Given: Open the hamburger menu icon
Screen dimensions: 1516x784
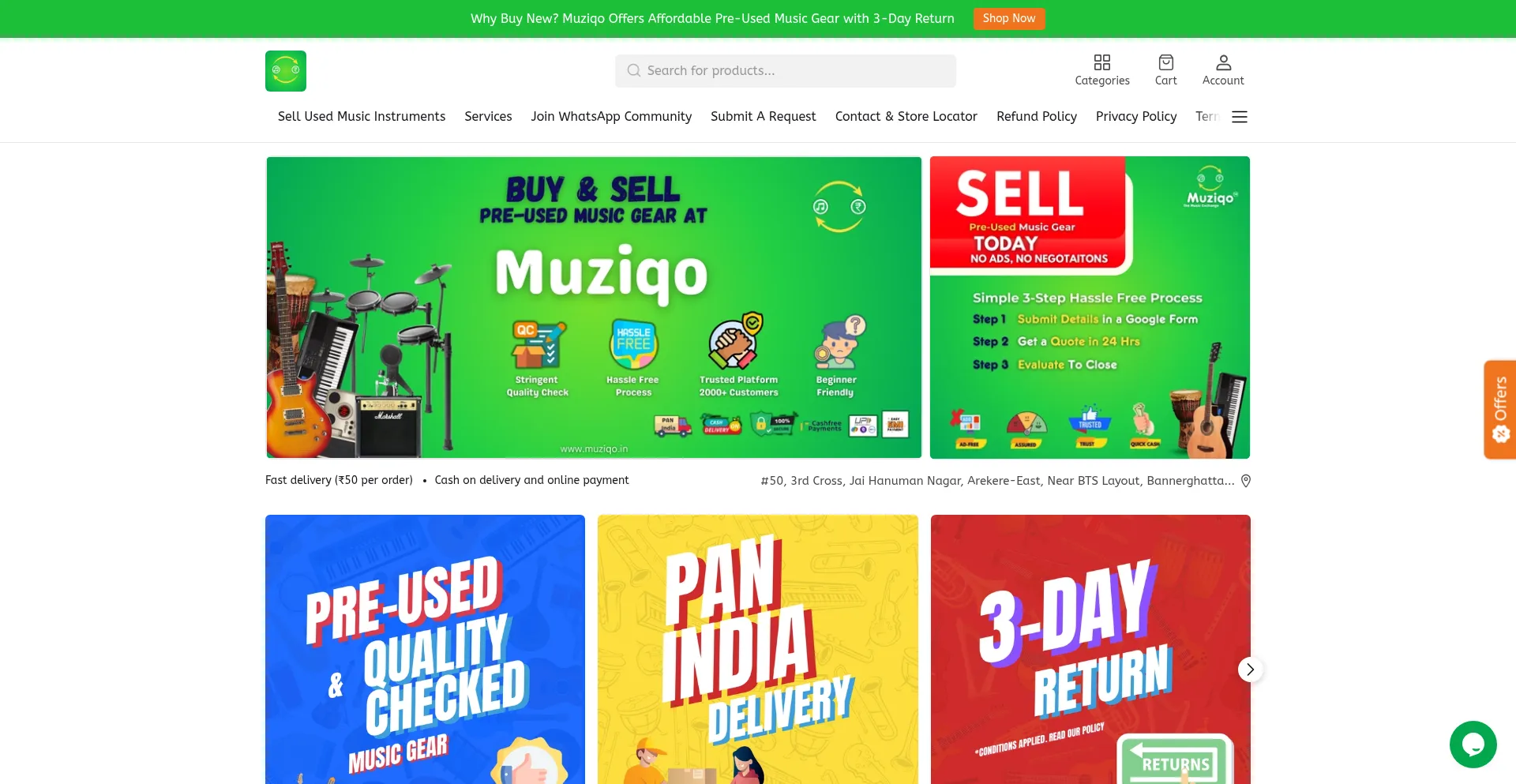Looking at the screenshot, I should [x=1240, y=117].
